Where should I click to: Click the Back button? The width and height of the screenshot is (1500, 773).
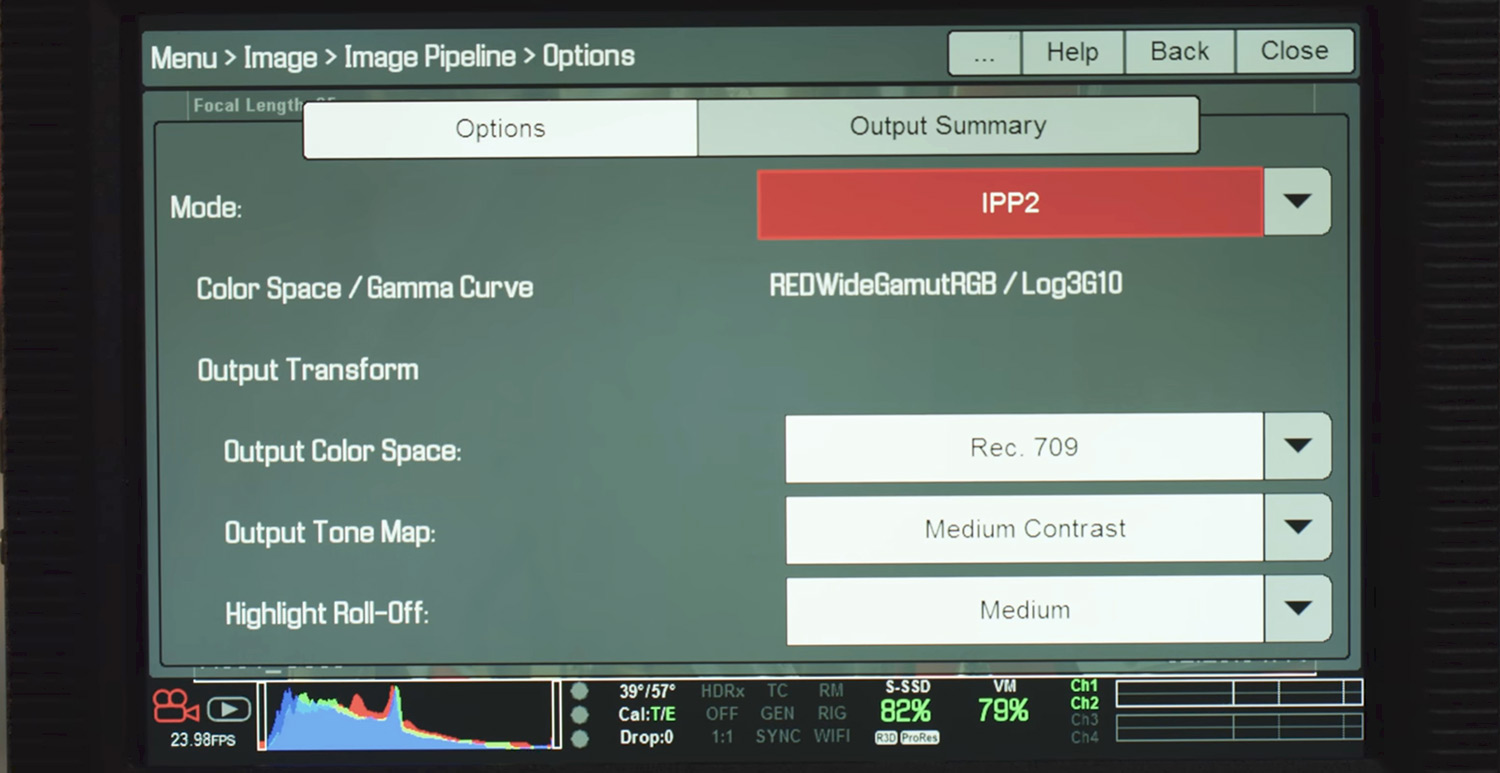(x=1180, y=51)
